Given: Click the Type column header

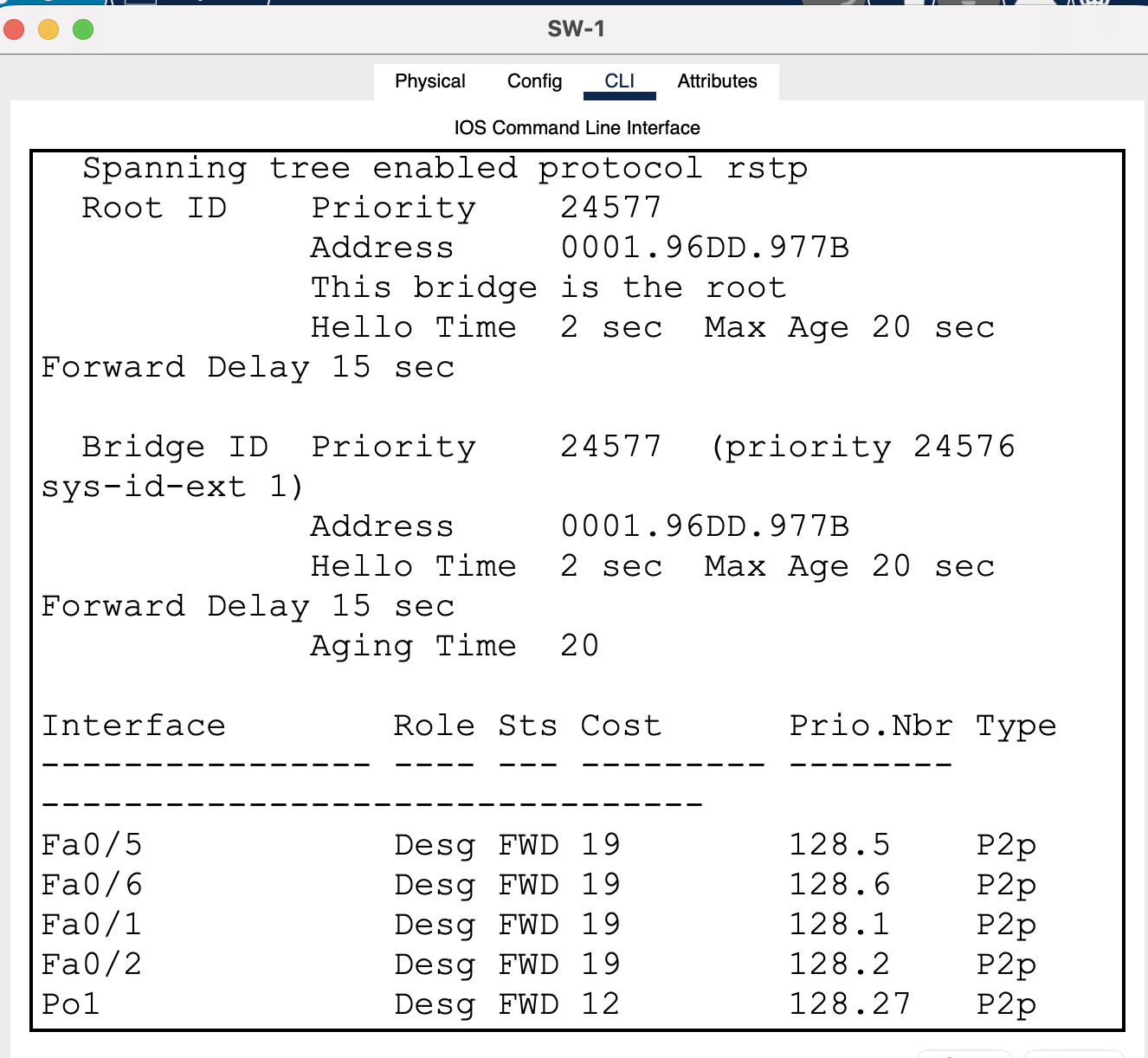Looking at the screenshot, I should 1016,726.
